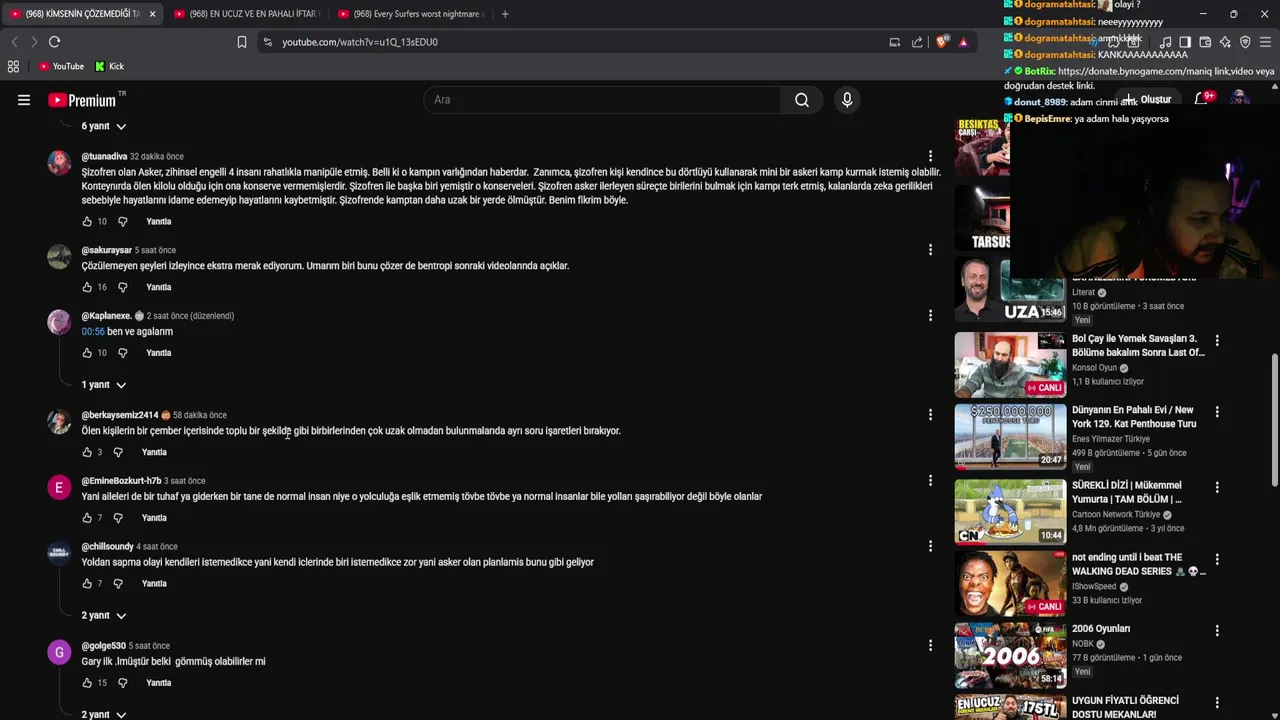Reply to @tuanadiva with Yanıtla
The height and width of the screenshot is (720, 1280).
[x=159, y=221]
